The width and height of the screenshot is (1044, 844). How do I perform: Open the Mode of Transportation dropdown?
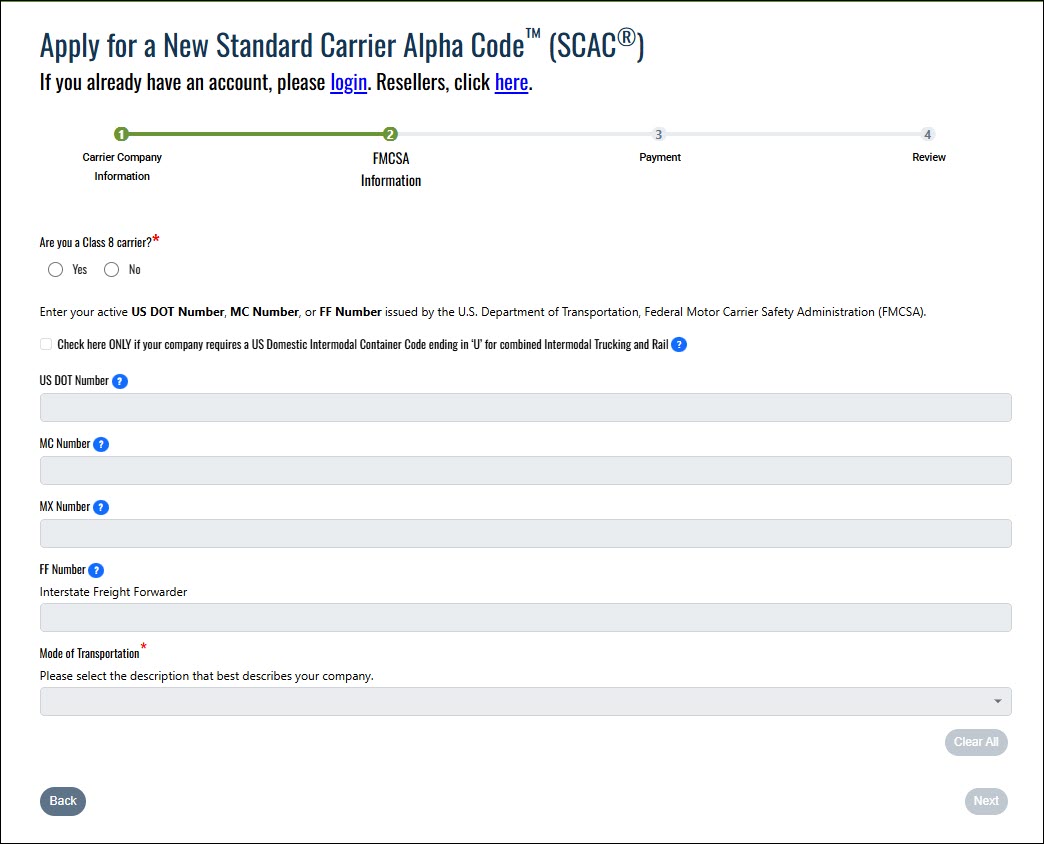click(x=525, y=701)
